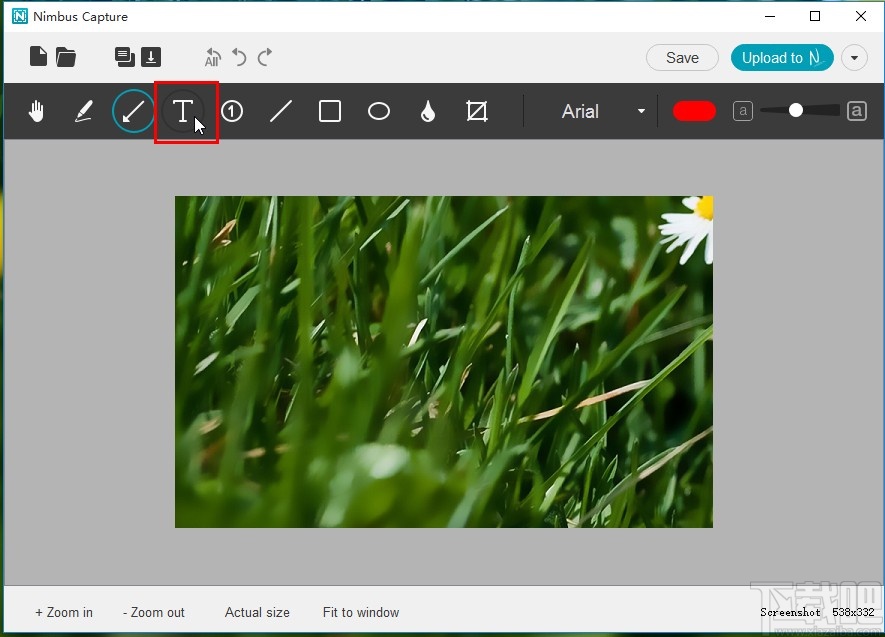The width and height of the screenshot is (885, 637).
Task: Click the small text size icon
Action: pyautogui.click(x=743, y=111)
